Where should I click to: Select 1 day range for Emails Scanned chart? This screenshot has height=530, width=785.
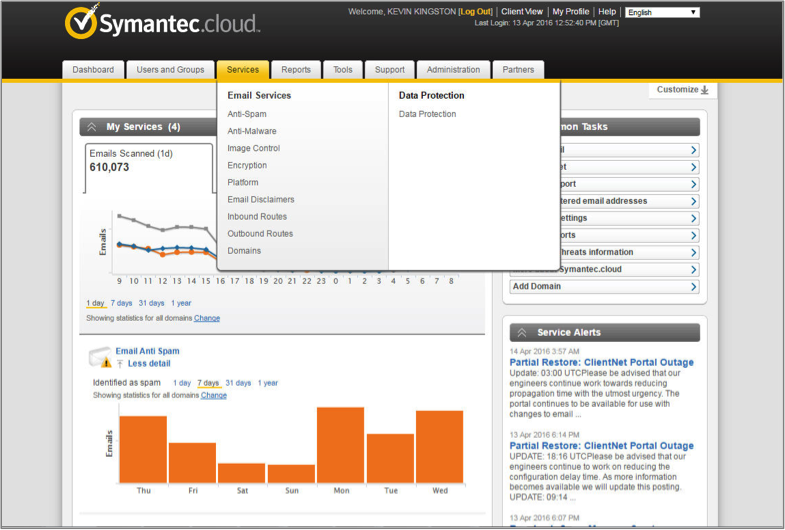click(x=95, y=303)
